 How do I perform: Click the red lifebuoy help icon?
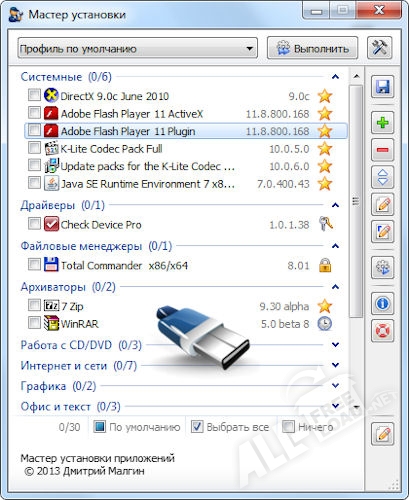(x=382, y=330)
